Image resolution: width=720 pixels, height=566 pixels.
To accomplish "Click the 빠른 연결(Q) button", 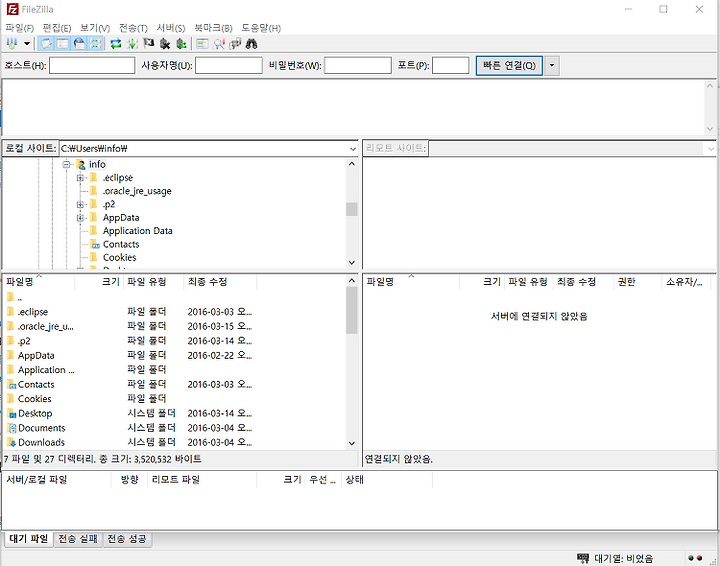I will point(509,66).
